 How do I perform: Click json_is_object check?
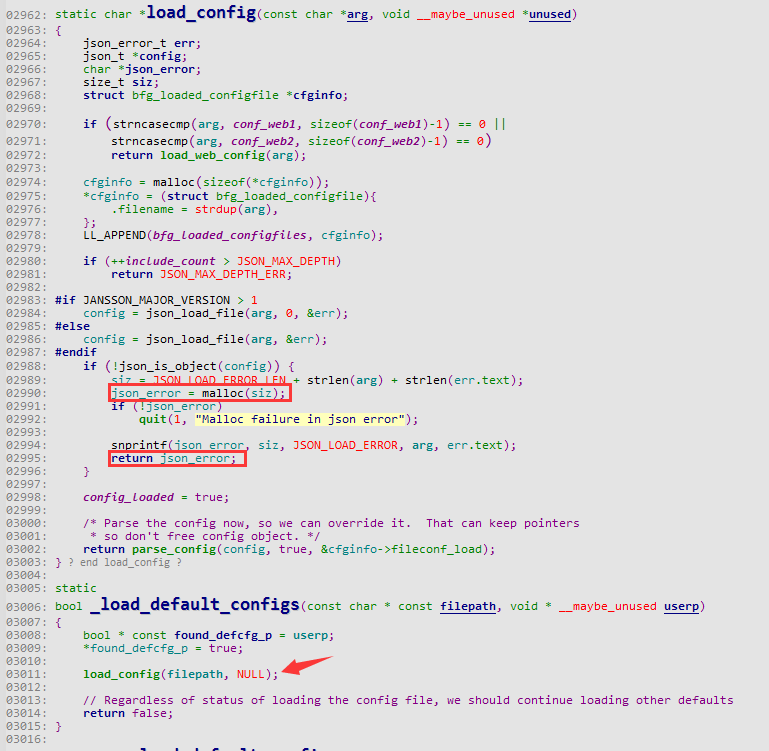199,366
